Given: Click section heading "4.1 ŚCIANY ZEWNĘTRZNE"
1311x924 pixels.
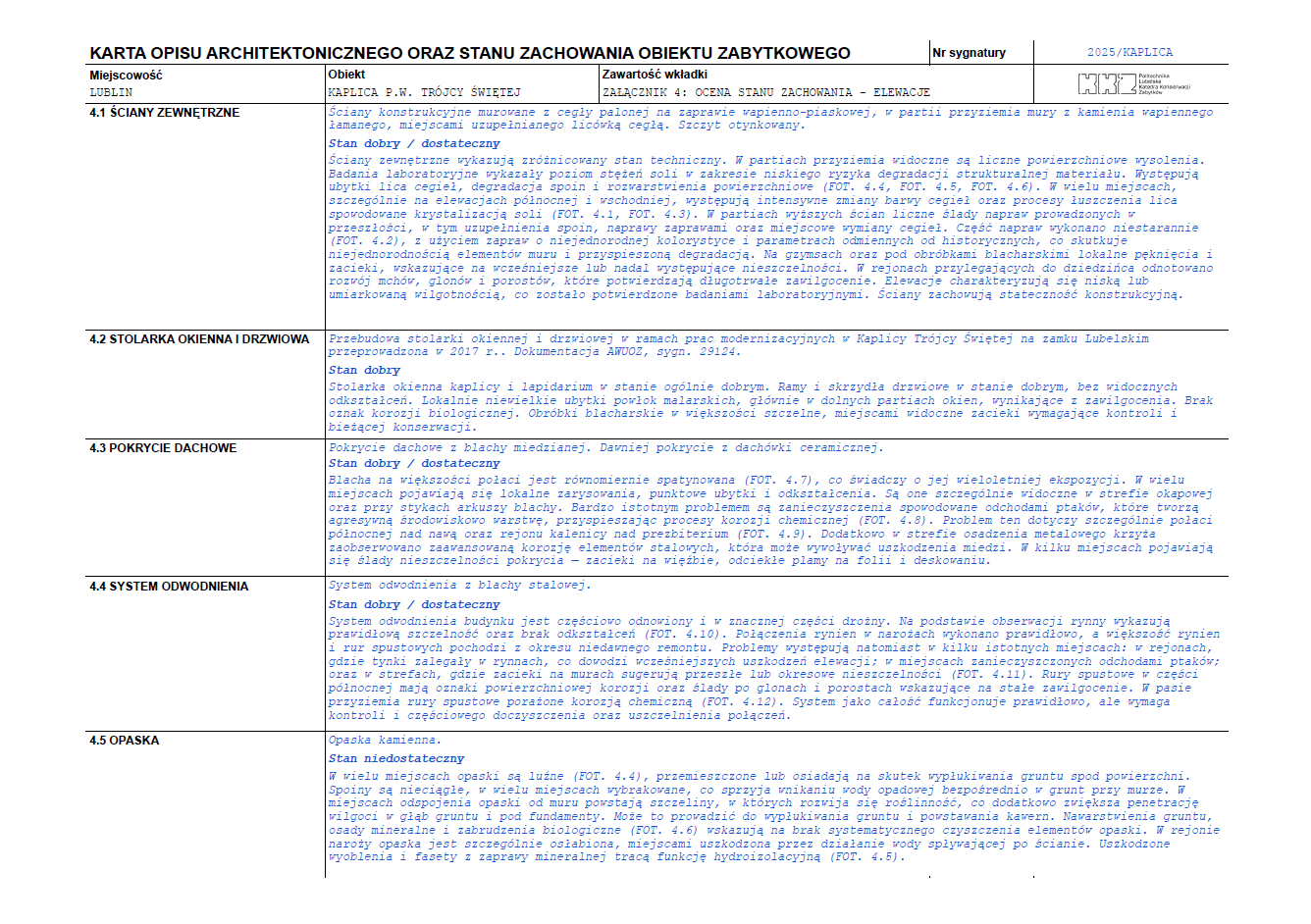Looking at the screenshot, I should pos(164,113).
